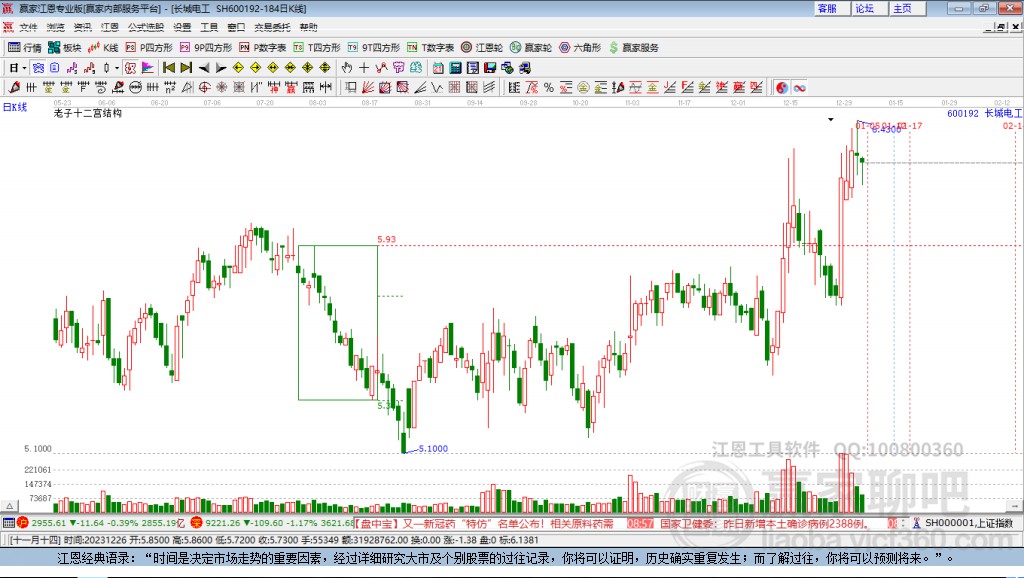Click the 日K线 label

pos(14,107)
